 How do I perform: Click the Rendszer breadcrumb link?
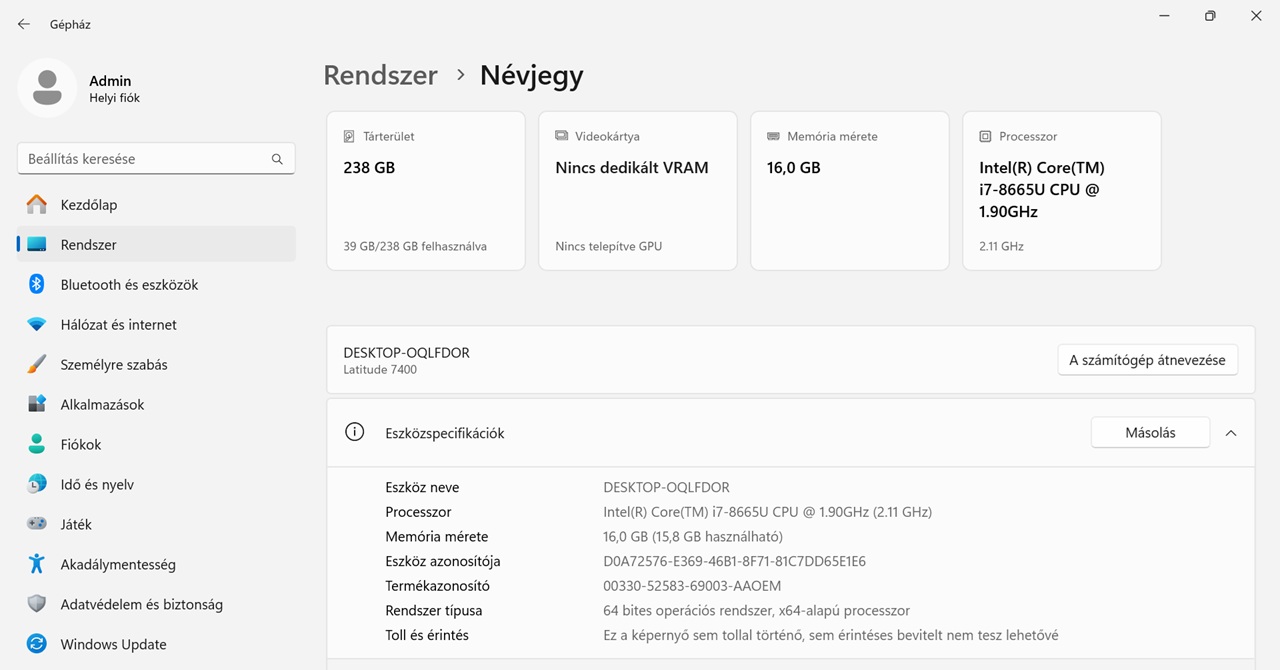tap(380, 75)
